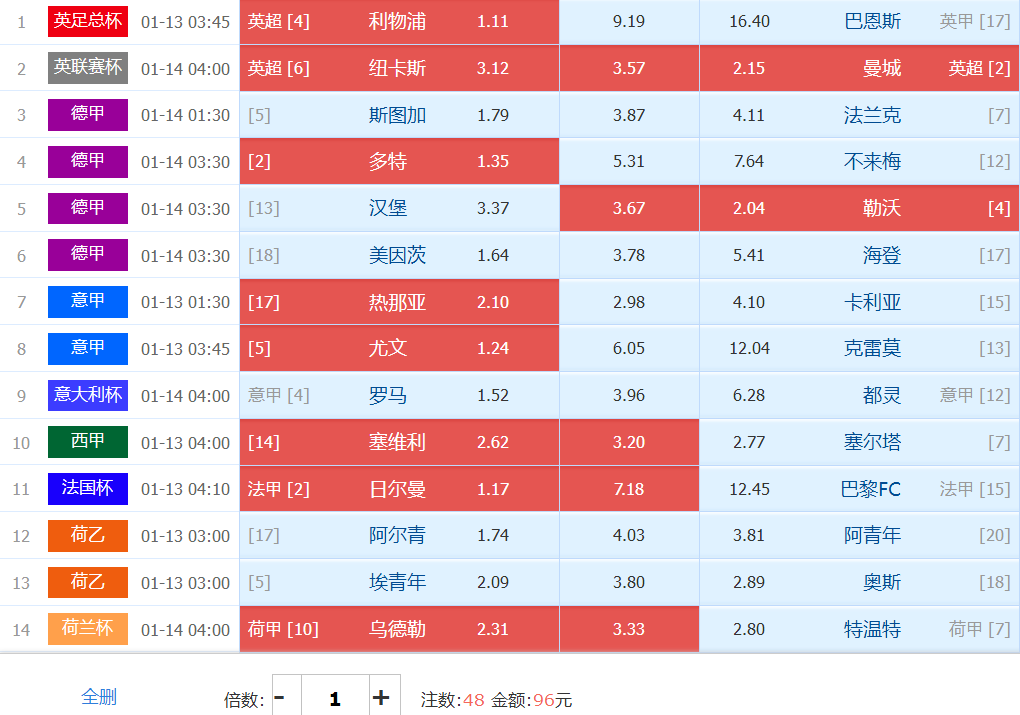
Task: Click the blue 法国杯 league badge
Action: tap(88, 489)
